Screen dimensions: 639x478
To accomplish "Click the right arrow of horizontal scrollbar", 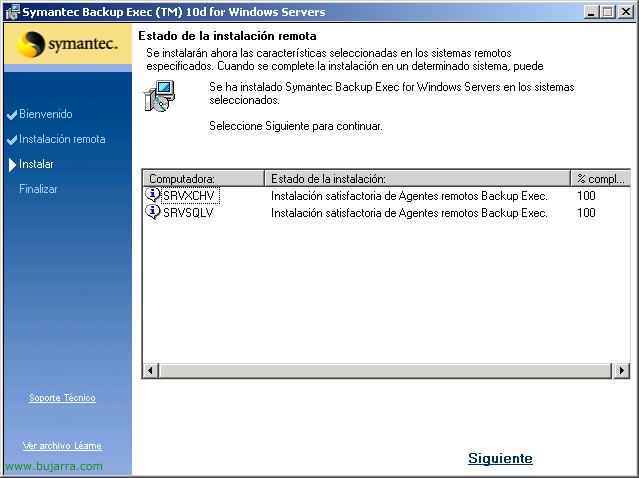I will pyautogui.click(x=621, y=370).
